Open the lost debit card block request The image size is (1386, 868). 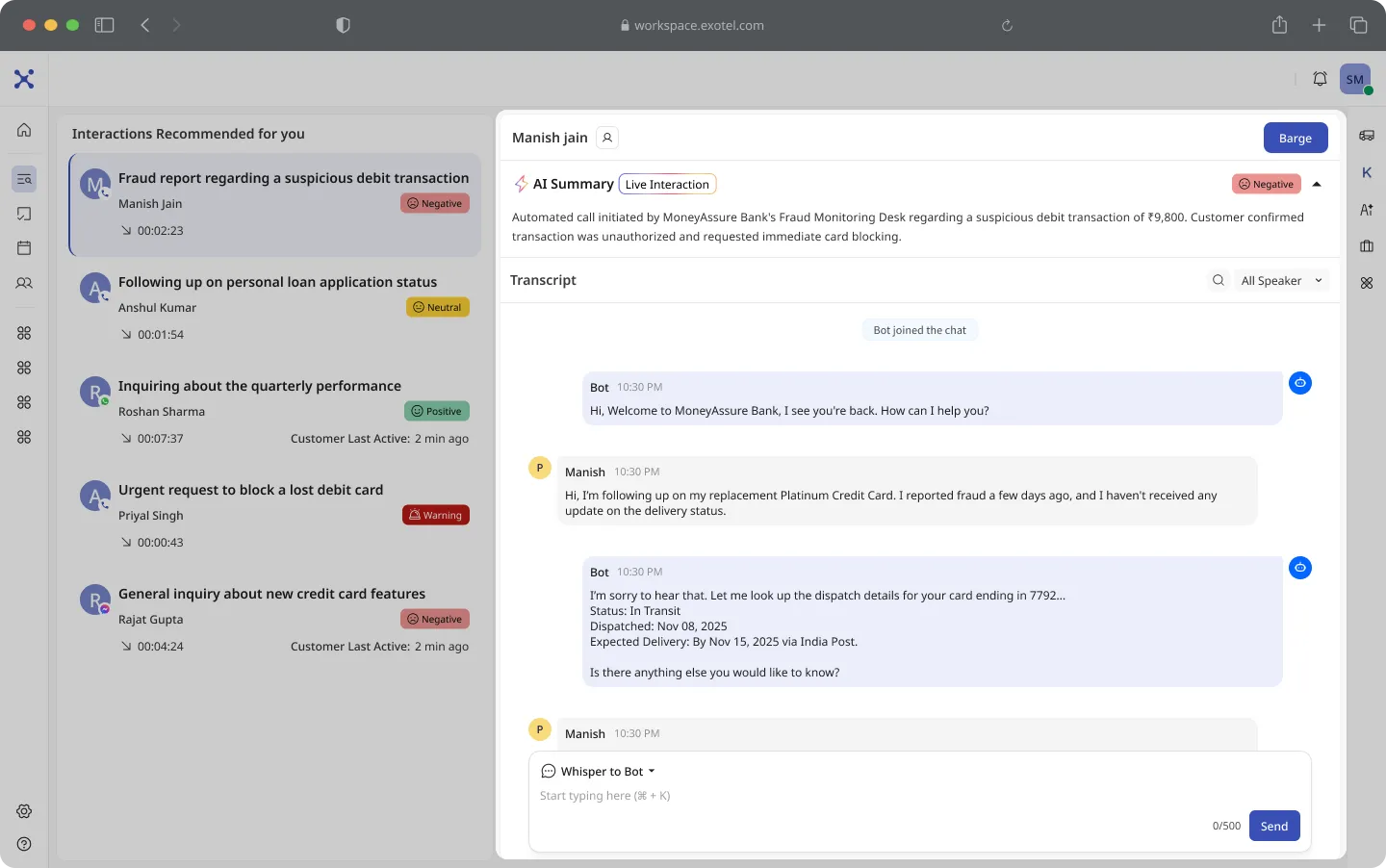275,516
